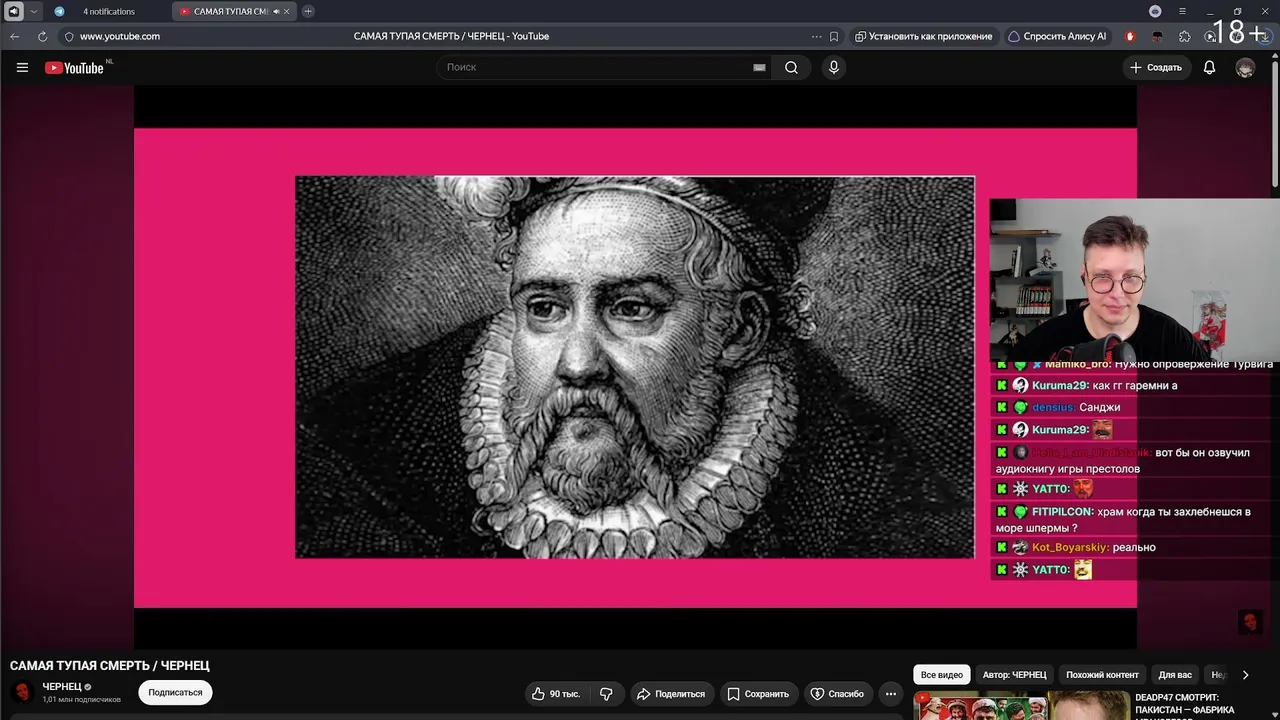Open the address bar three-dot menu
1280x720 pixels.
coord(816,36)
